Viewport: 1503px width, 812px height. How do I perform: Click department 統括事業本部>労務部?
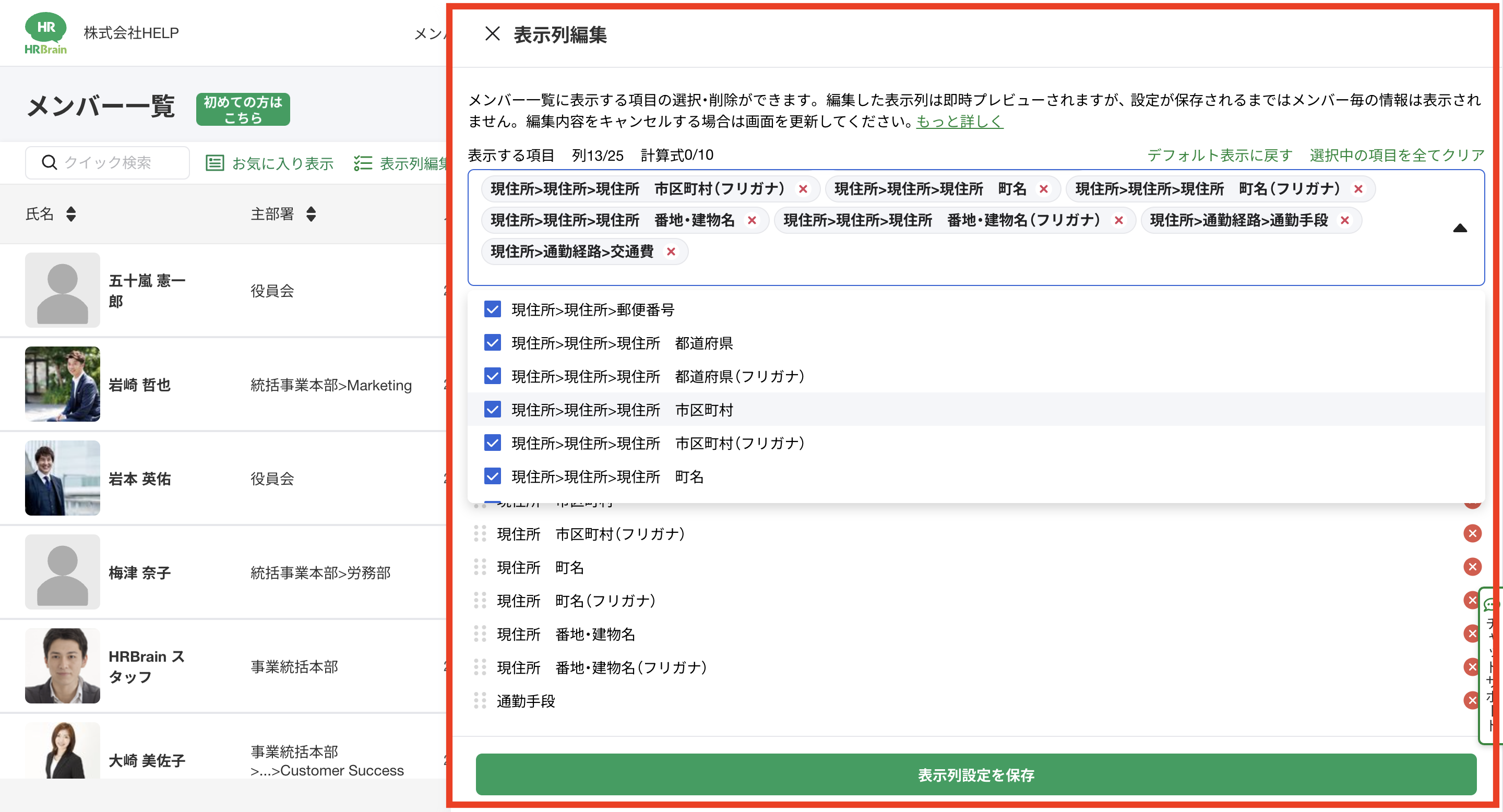click(320, 573)
